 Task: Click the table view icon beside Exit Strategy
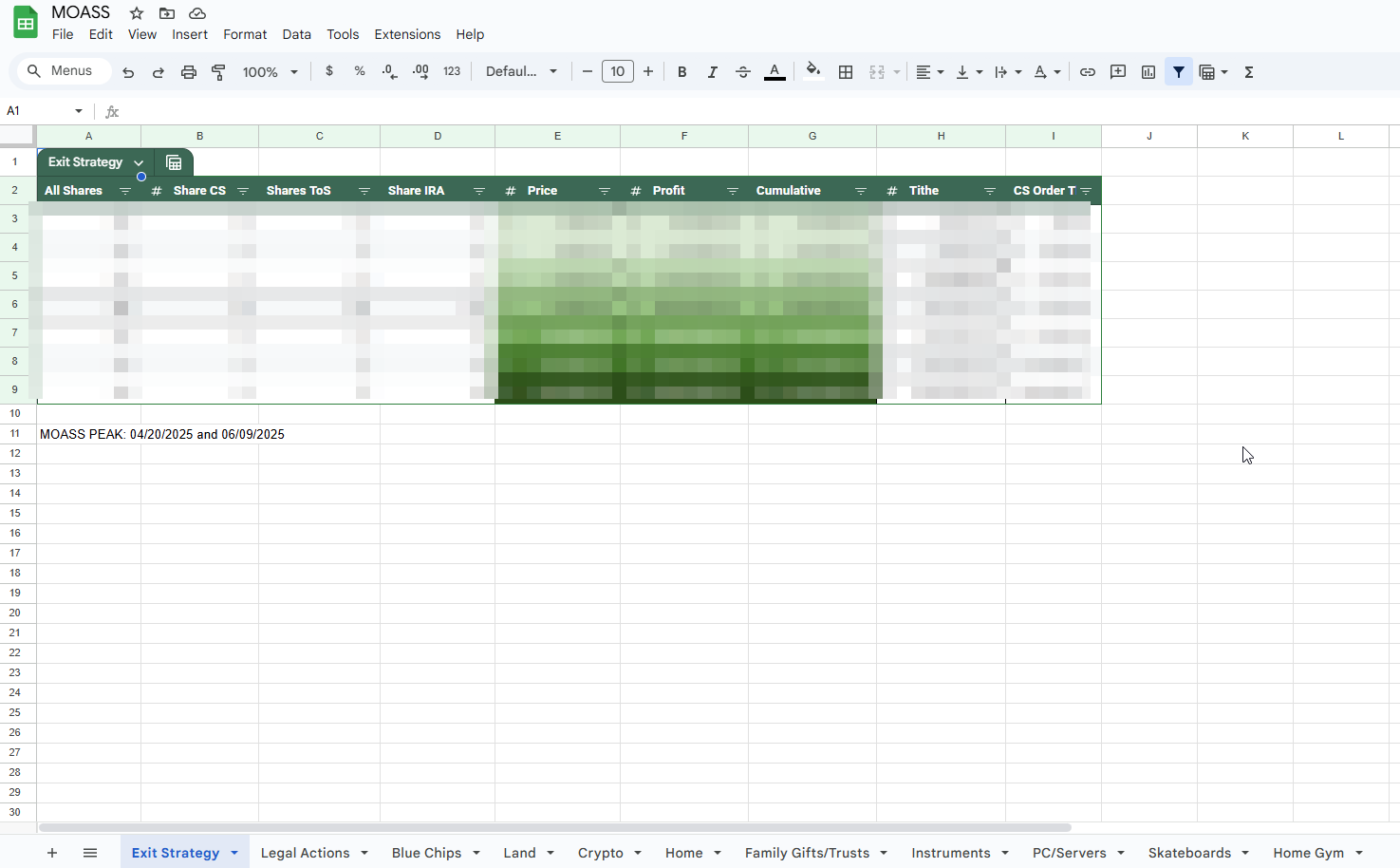(x=174, y=162)
